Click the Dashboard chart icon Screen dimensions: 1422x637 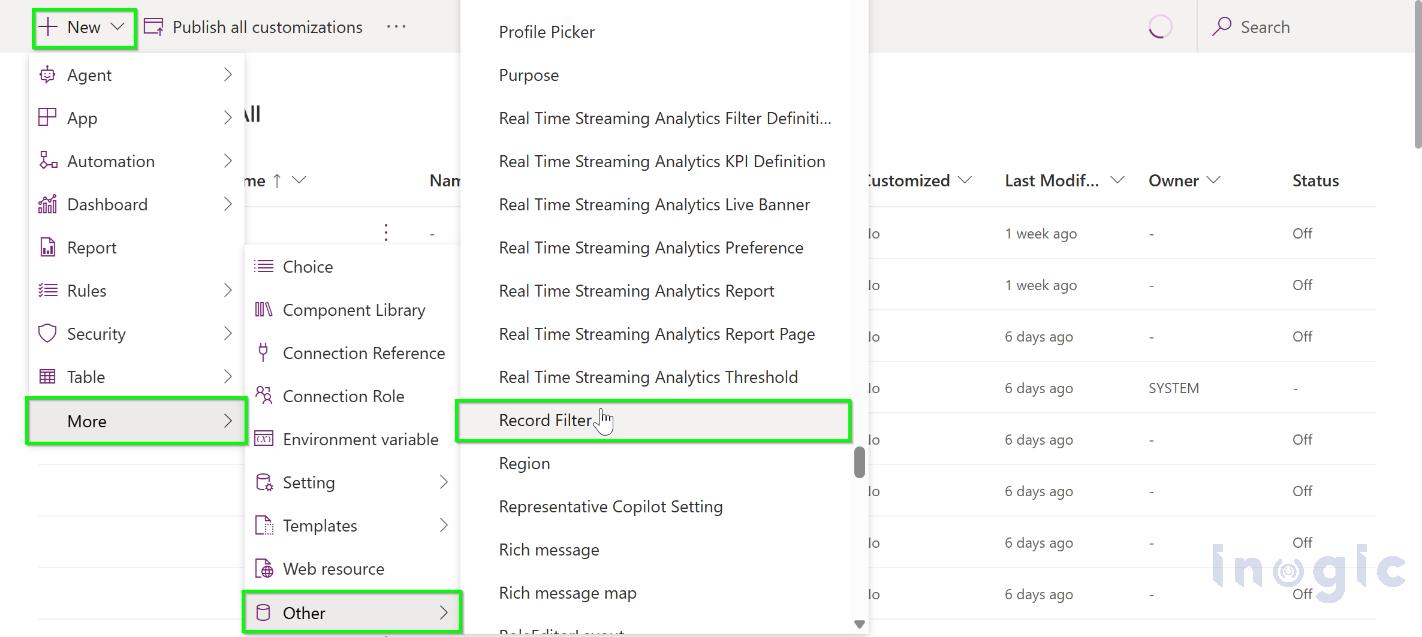click(x=47, y=204)
